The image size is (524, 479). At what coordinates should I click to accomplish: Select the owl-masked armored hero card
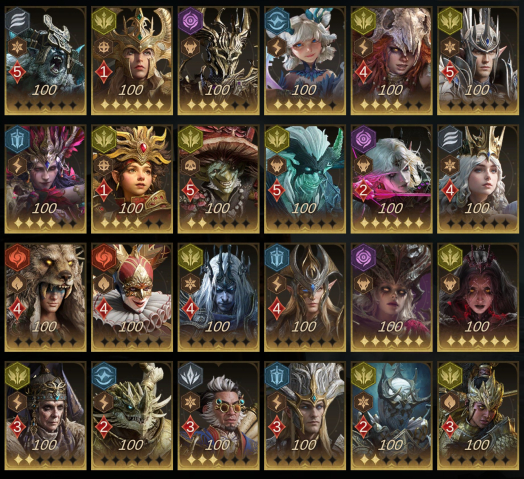point(392,416)
